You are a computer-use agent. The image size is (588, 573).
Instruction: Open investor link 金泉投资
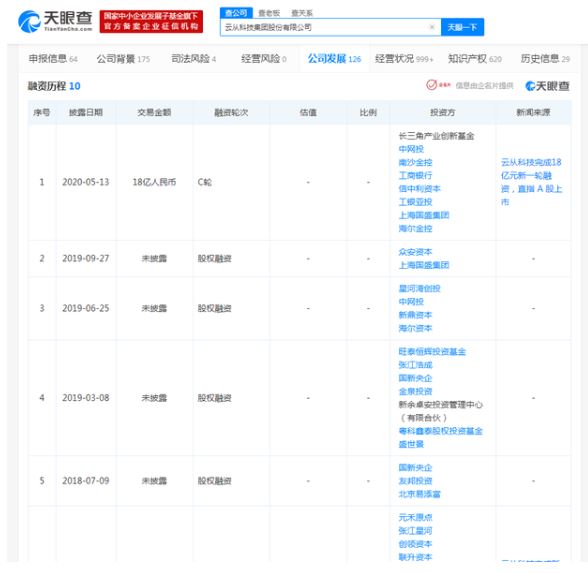coord(415,391)
